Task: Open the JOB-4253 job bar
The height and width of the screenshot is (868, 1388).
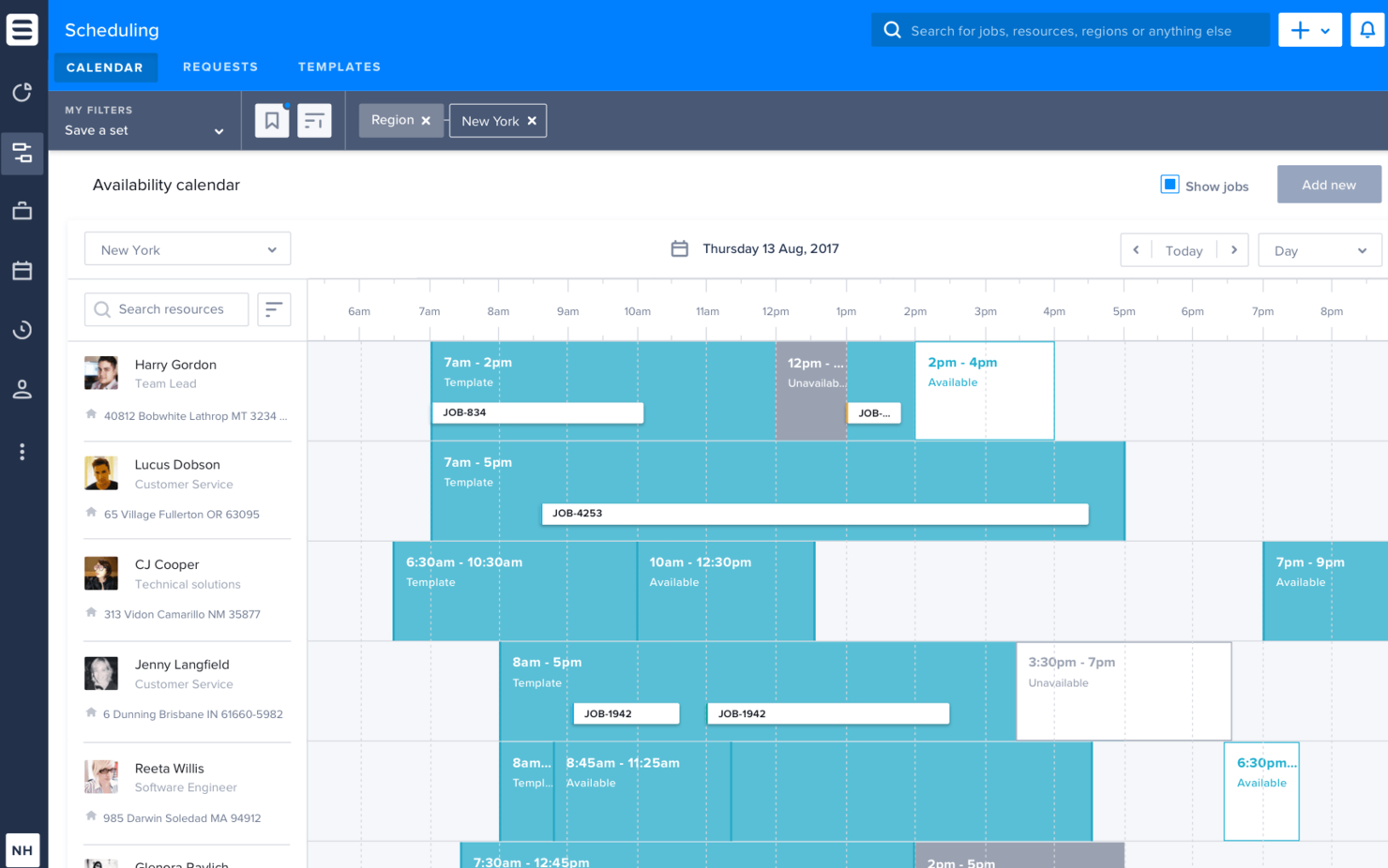Action: click(x=815, y=514)
